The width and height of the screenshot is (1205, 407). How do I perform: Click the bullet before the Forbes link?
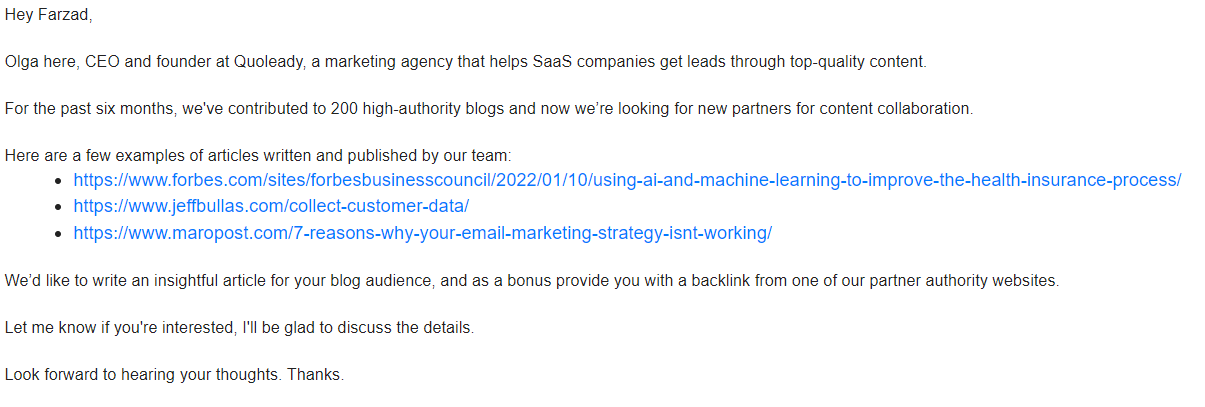60,182
